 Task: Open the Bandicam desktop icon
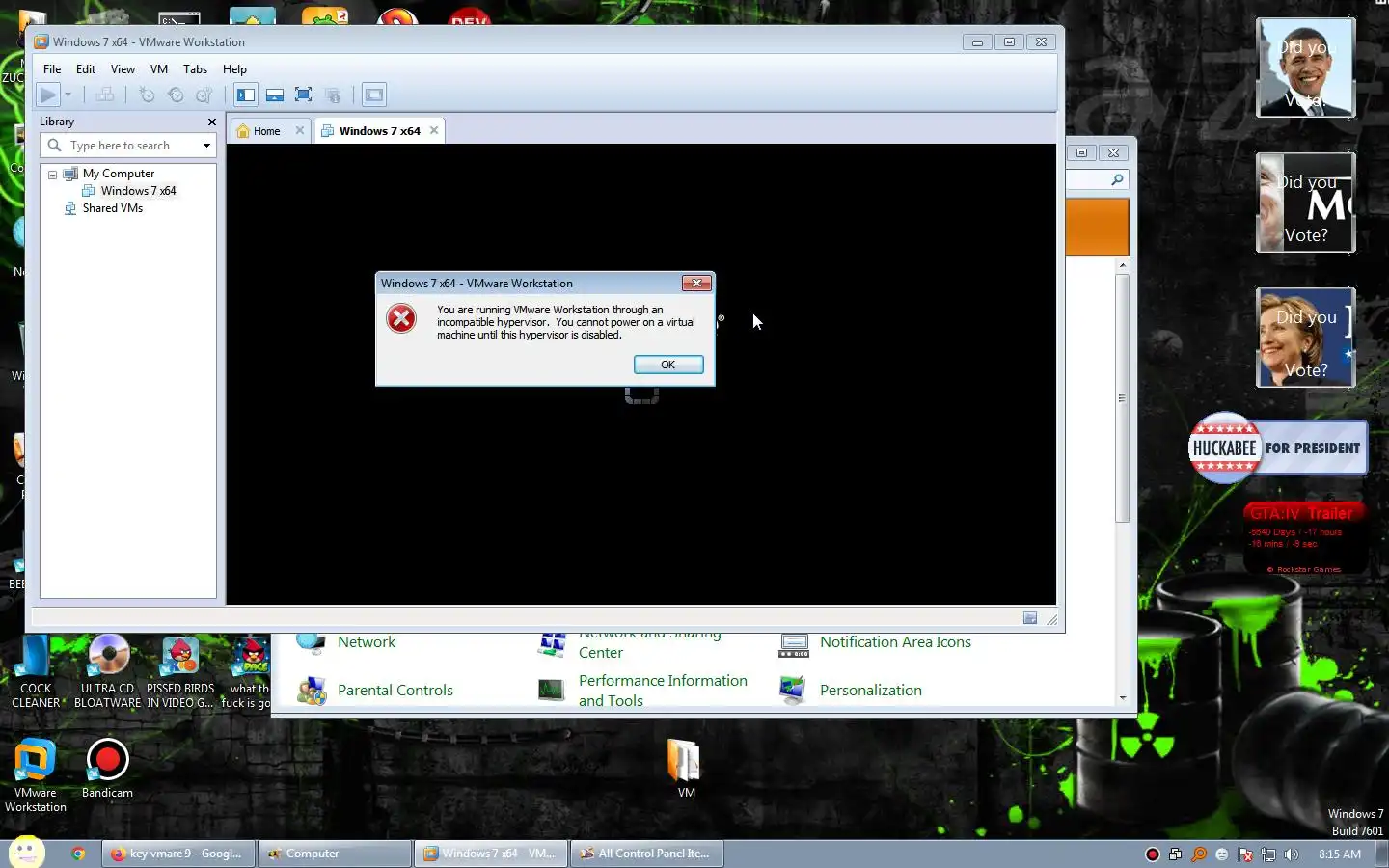pyautogui.click(x=107, y=769)
